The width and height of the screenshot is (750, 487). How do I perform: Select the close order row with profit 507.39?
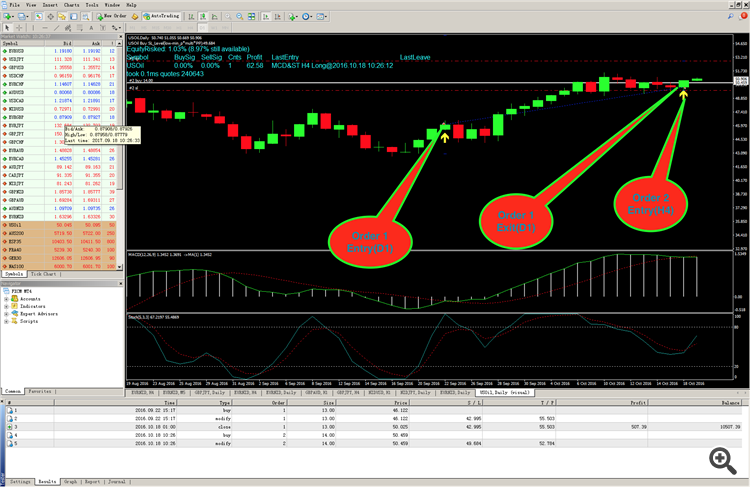(374, 427)
